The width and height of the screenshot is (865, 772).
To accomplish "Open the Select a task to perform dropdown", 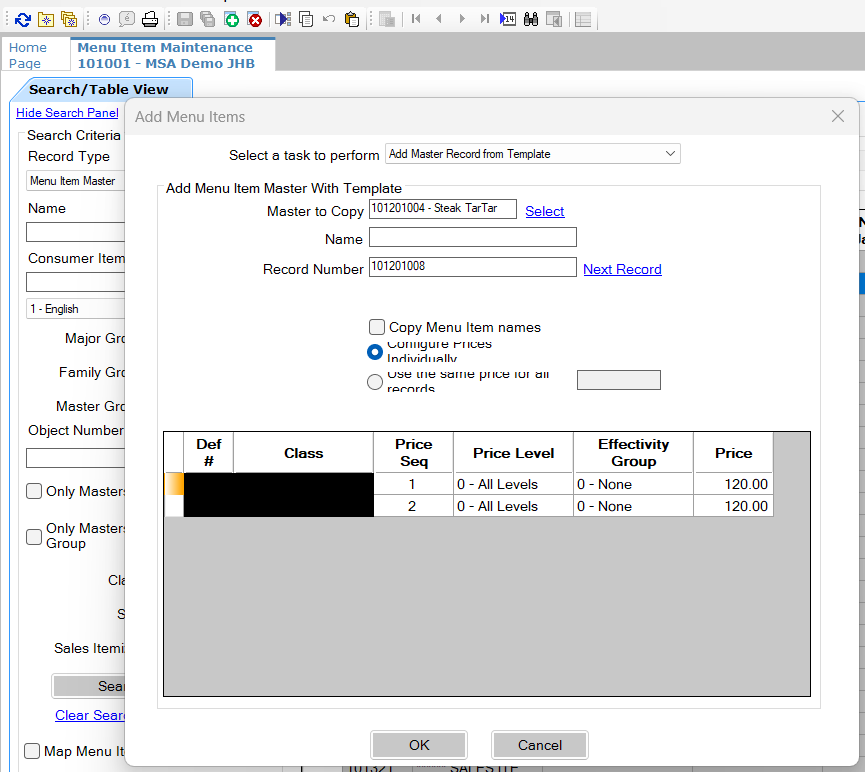I will 532,154.
